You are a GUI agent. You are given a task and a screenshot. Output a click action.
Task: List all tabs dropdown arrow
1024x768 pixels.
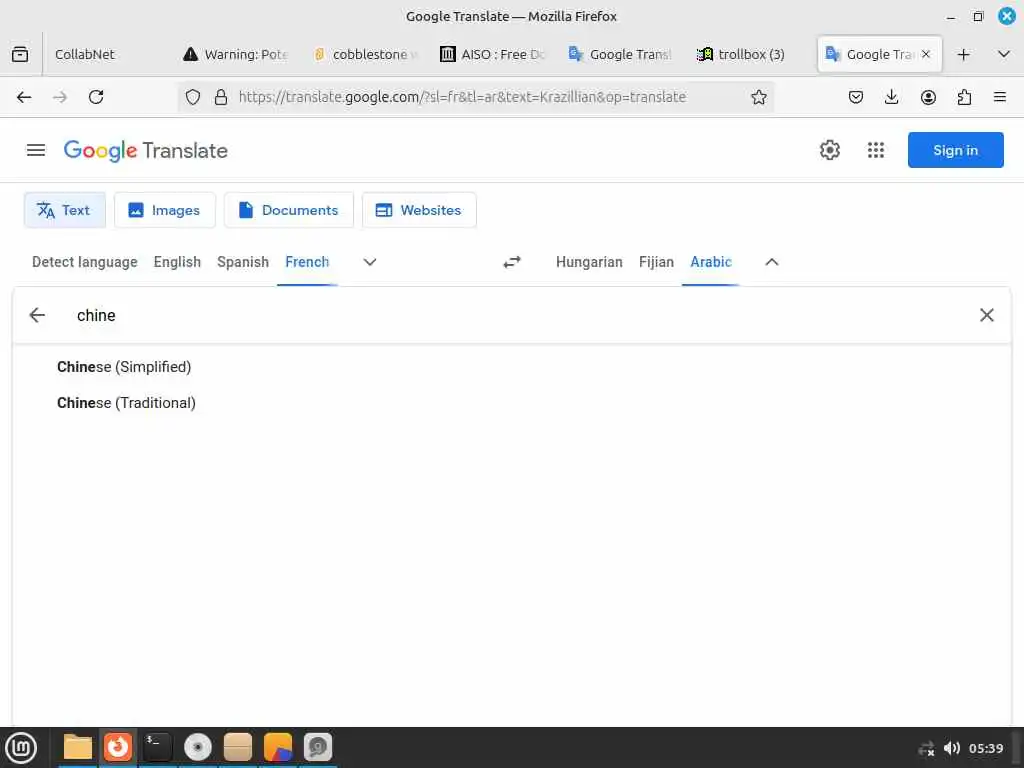coord(1004,54)
